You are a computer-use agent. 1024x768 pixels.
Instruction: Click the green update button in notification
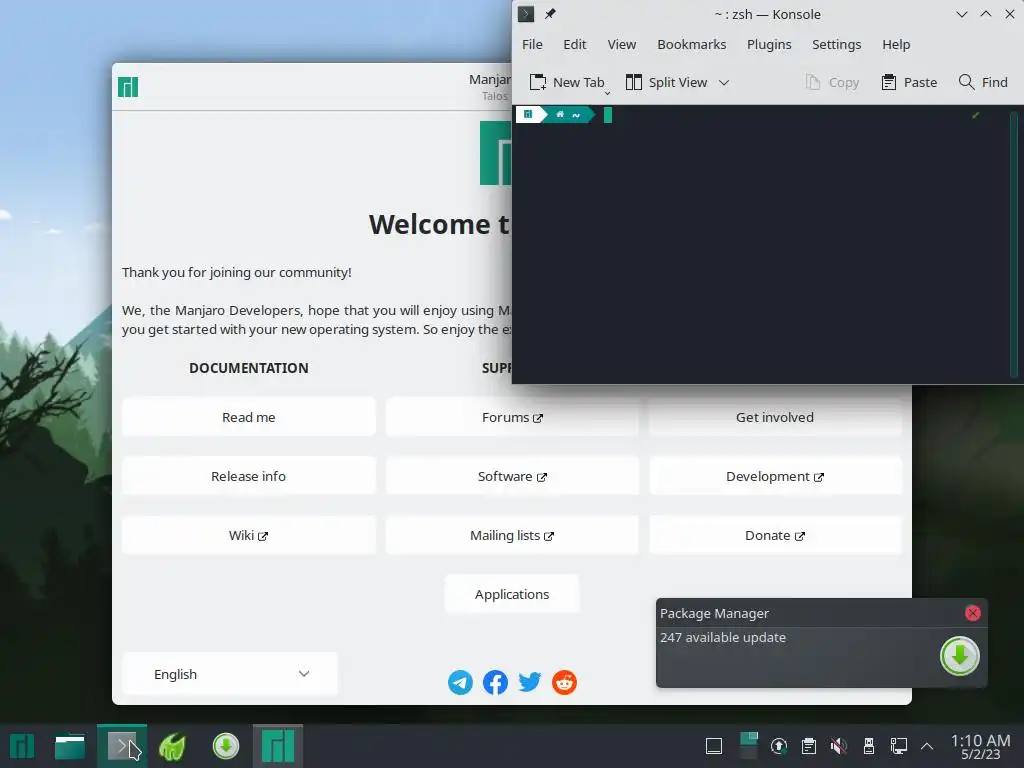(x=959, y=656)
